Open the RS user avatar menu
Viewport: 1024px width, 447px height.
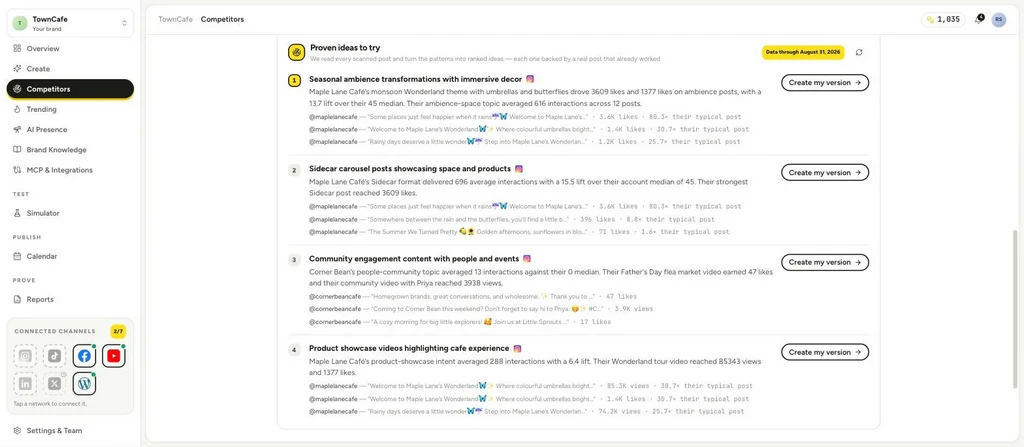[999, 20]
